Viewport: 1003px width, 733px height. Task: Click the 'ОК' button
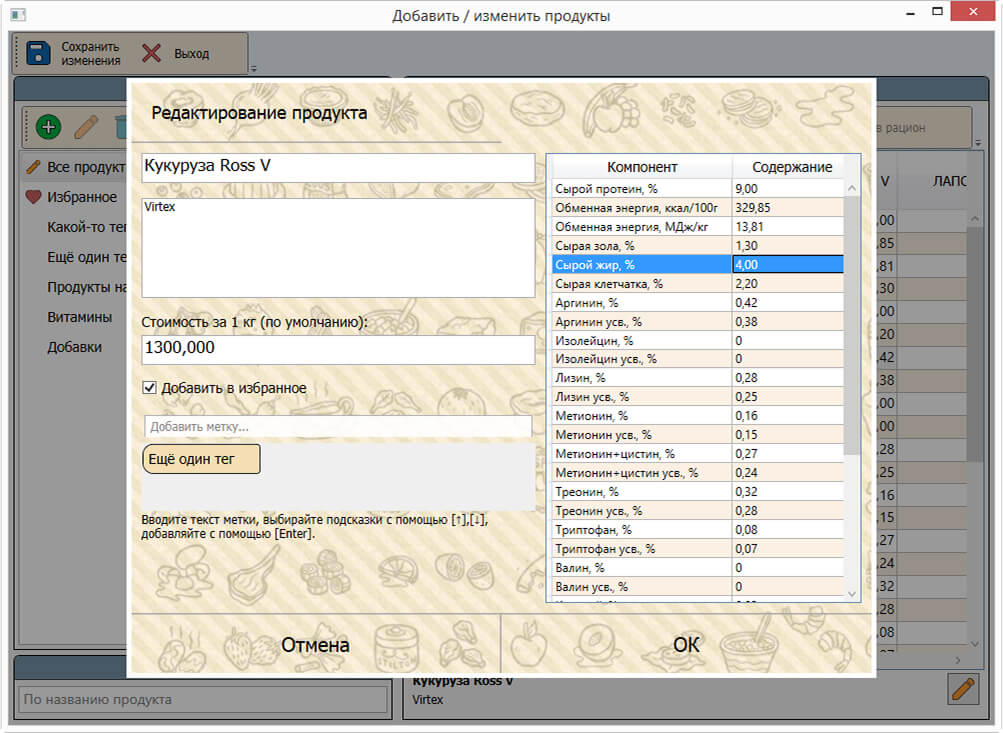click(x=686, y=644)
